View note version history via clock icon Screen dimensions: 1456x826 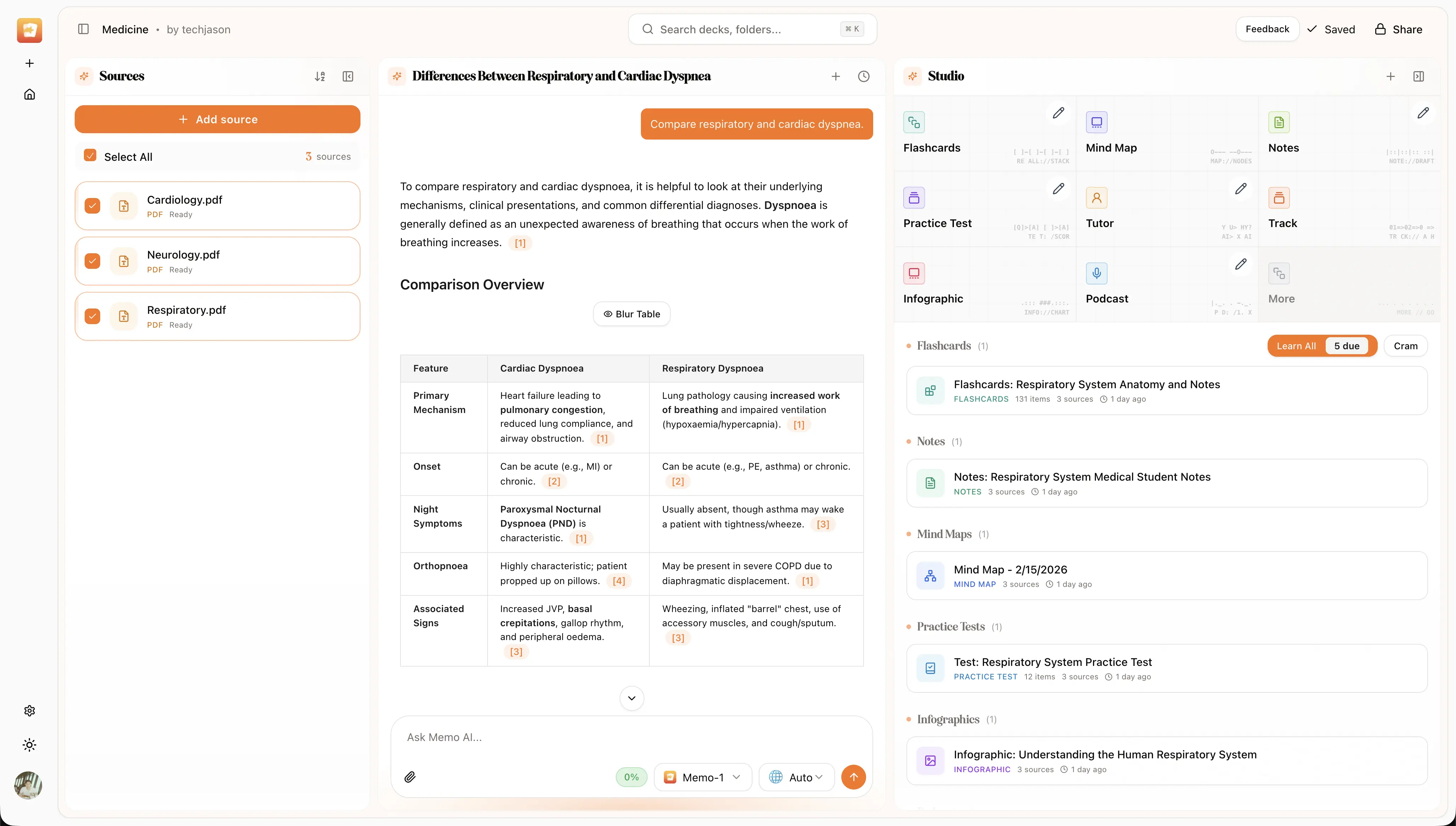click(864, 75)
